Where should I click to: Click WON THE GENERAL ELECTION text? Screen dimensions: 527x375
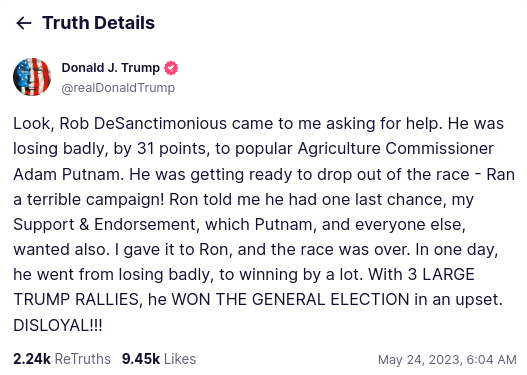coord(290,300)
